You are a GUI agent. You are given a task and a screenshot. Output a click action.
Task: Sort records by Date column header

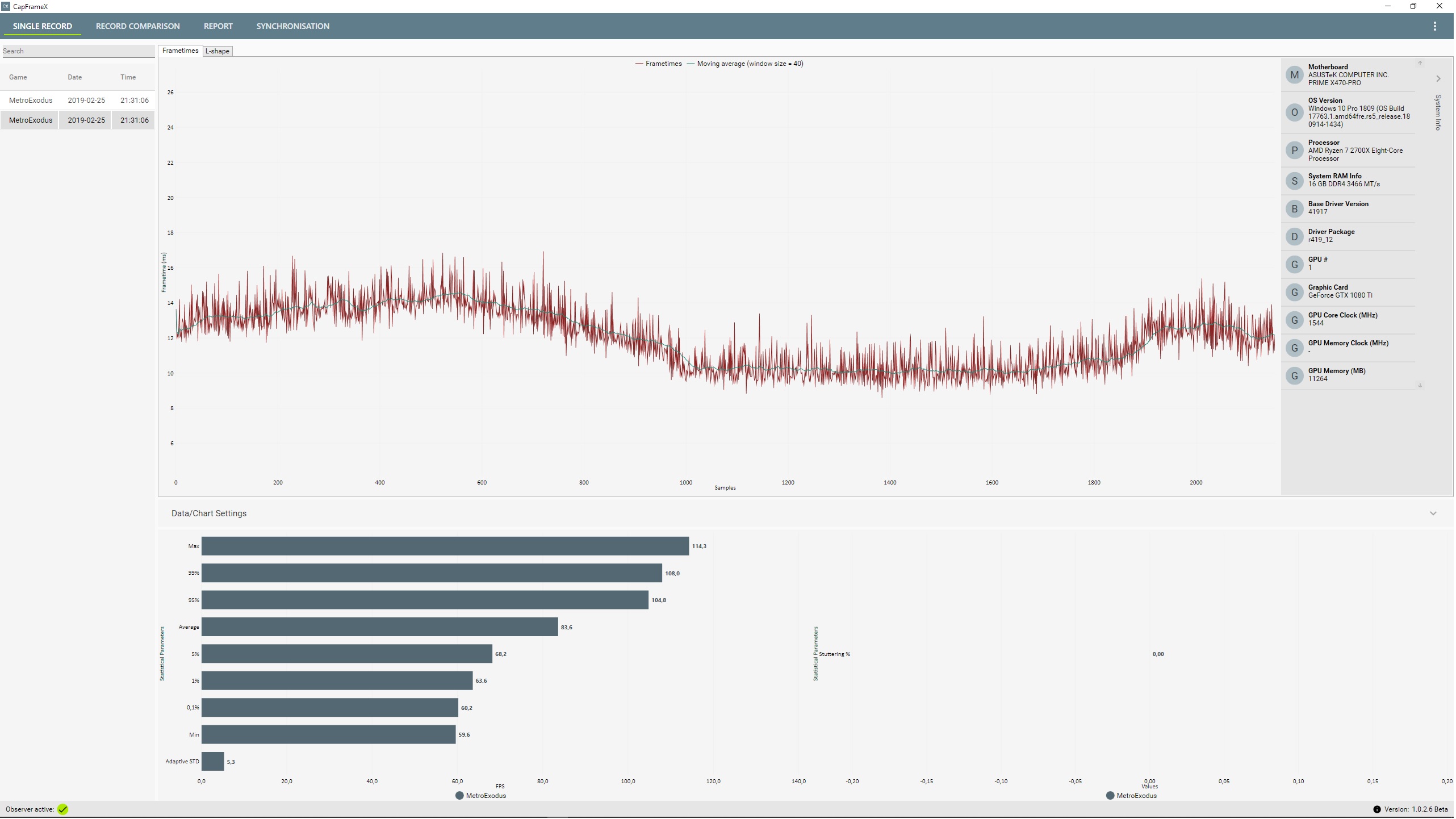tap(75, 77)
